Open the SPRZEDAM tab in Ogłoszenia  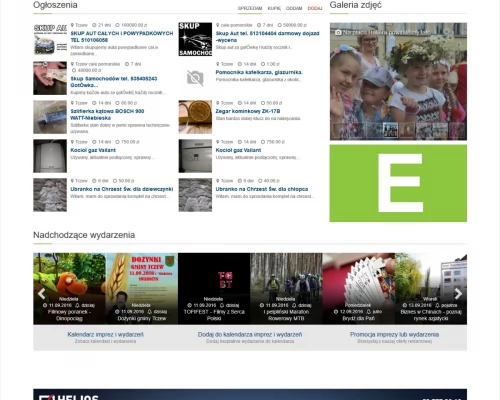click(x=250, y=8)
